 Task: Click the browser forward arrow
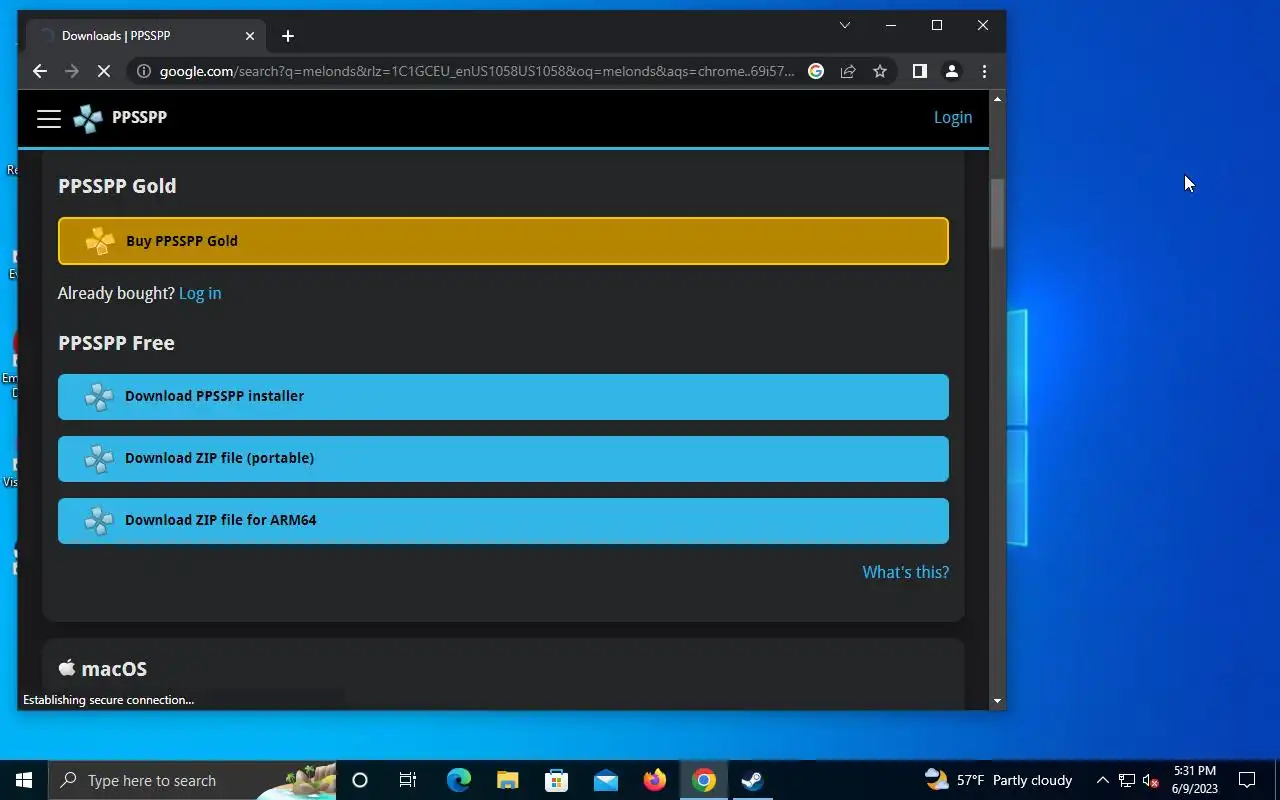click(x=72, y=71)
